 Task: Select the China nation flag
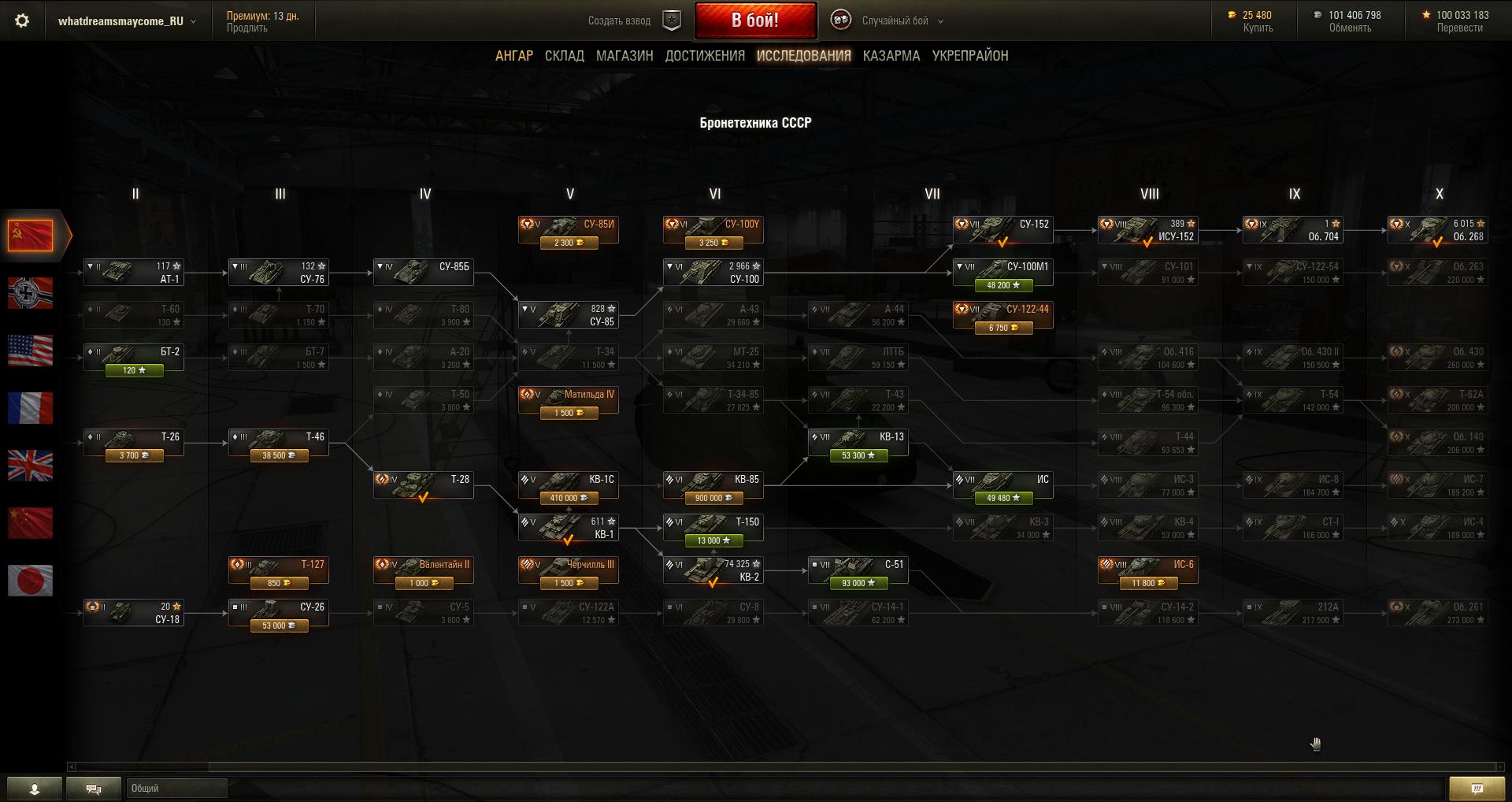(30, 523)
